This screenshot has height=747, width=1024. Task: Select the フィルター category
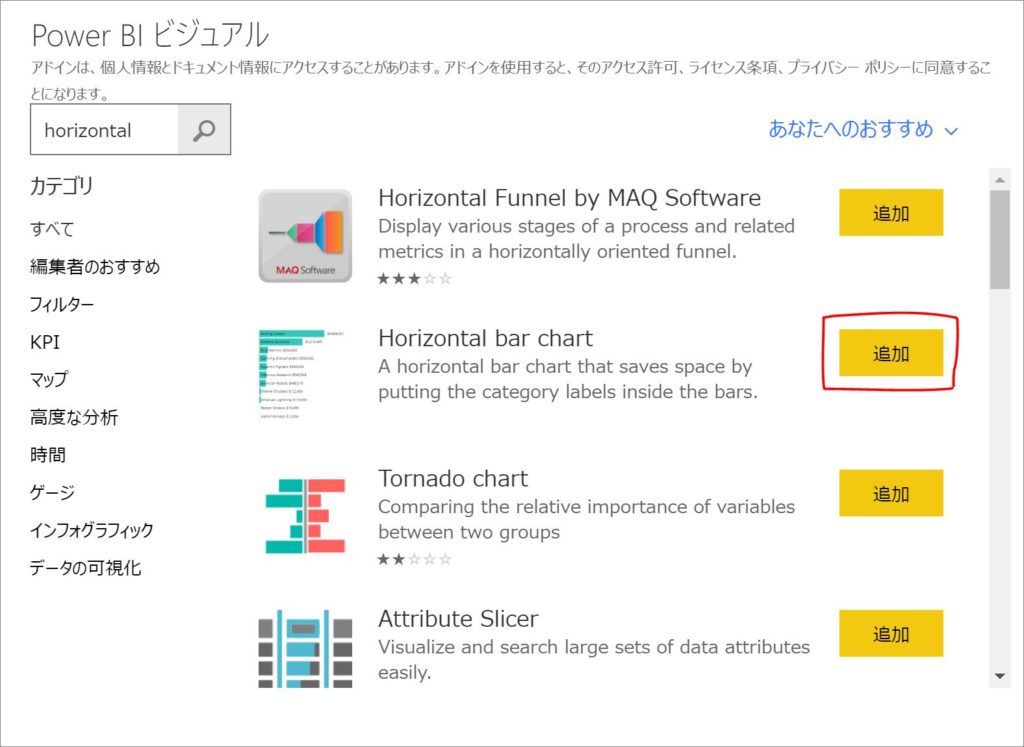pos(62,304)
